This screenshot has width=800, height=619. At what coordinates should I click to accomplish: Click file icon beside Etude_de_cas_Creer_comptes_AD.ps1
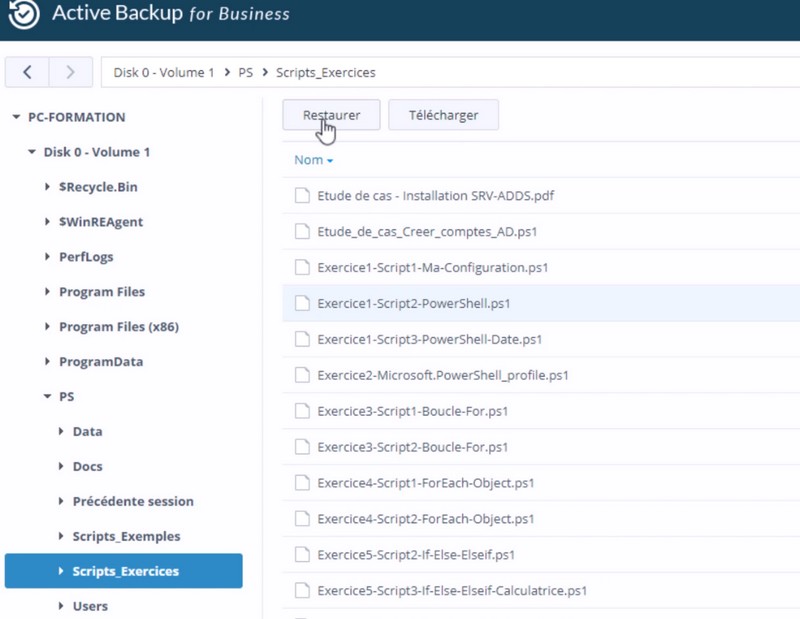302,232
